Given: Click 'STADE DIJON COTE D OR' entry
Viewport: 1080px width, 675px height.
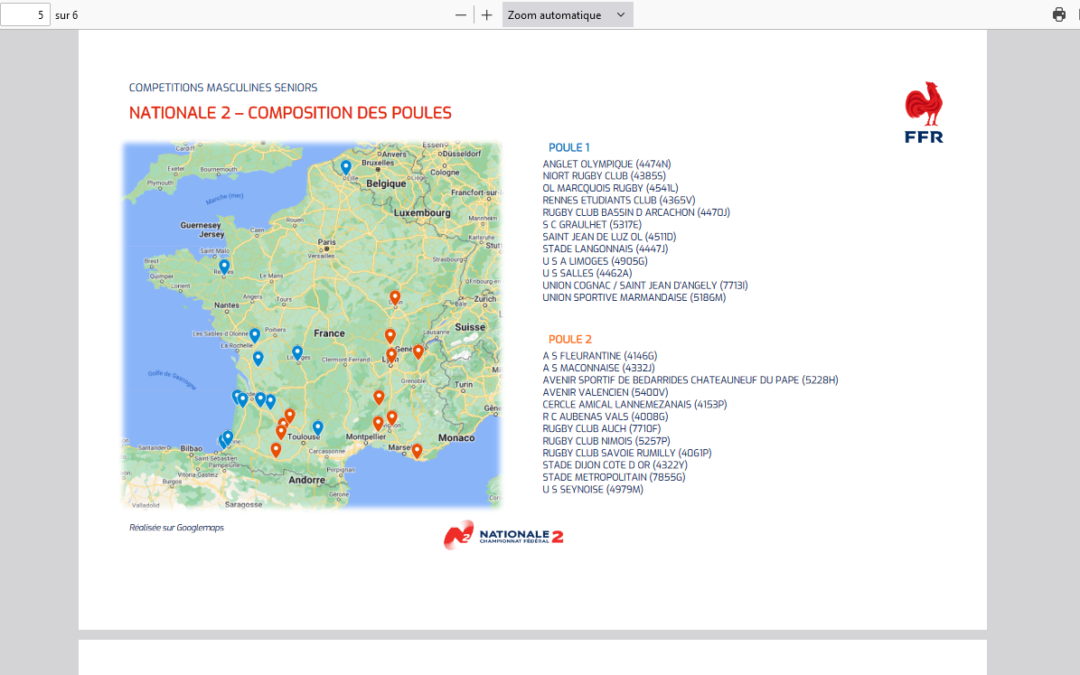Looking at the screenshot, I should coord(615,465).
